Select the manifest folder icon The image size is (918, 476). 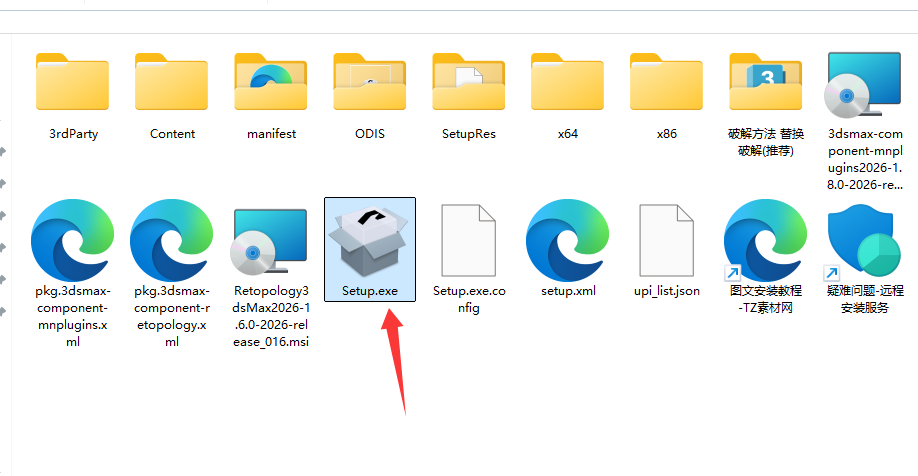click(x=270, y=81)
